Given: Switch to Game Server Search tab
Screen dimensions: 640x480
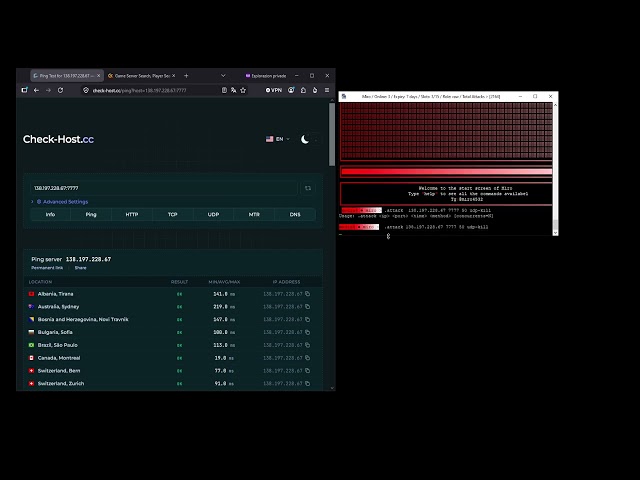Looking at the screenshot, I should coord(142,76).
